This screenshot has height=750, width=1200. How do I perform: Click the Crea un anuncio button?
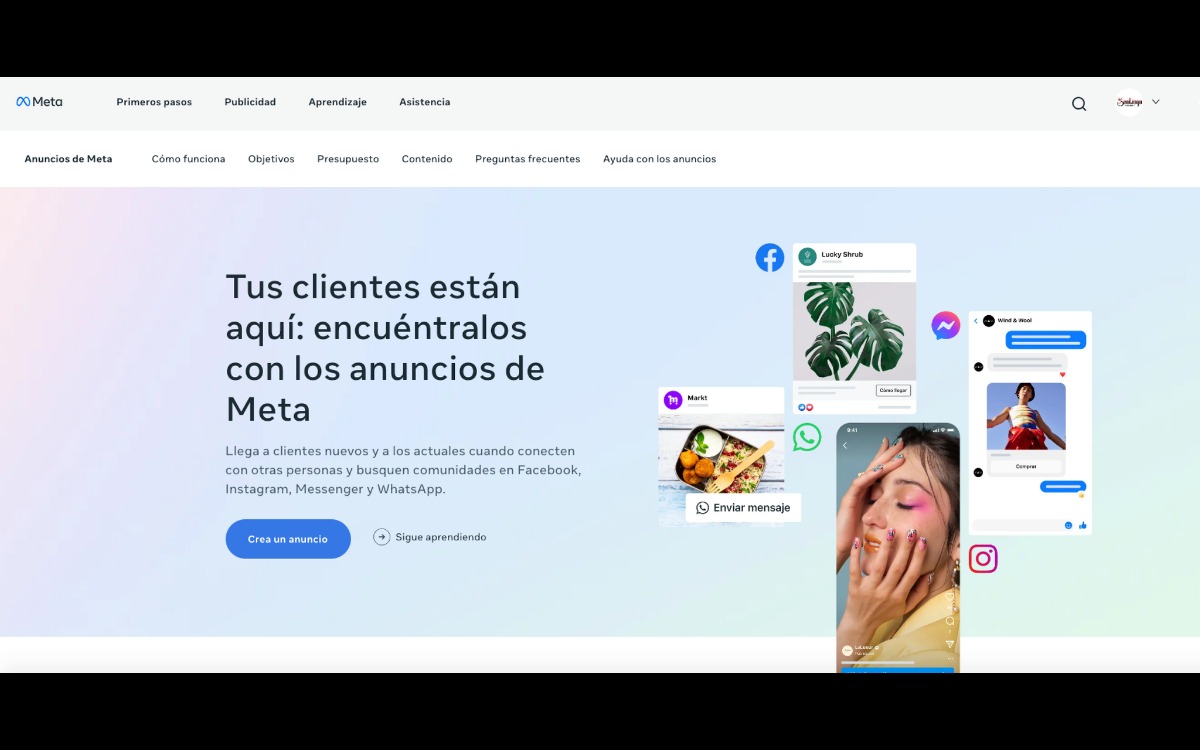(x=288, y=539)
